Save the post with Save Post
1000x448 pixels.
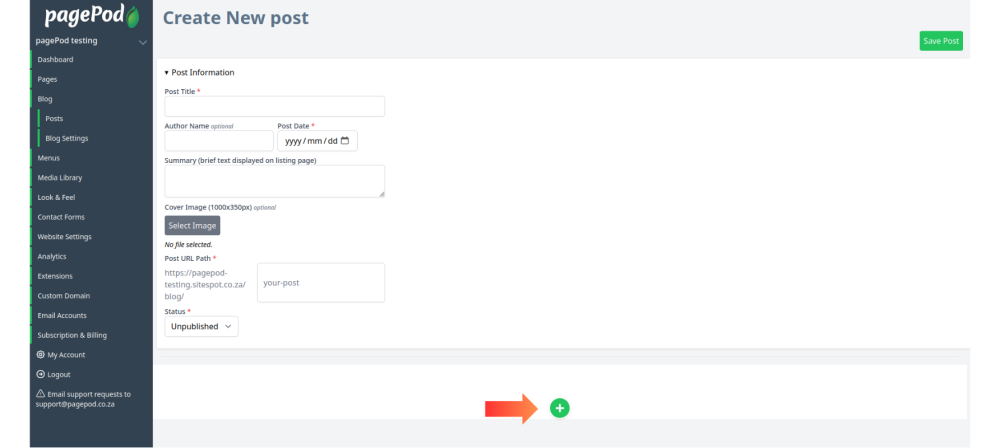pos(941,41)
